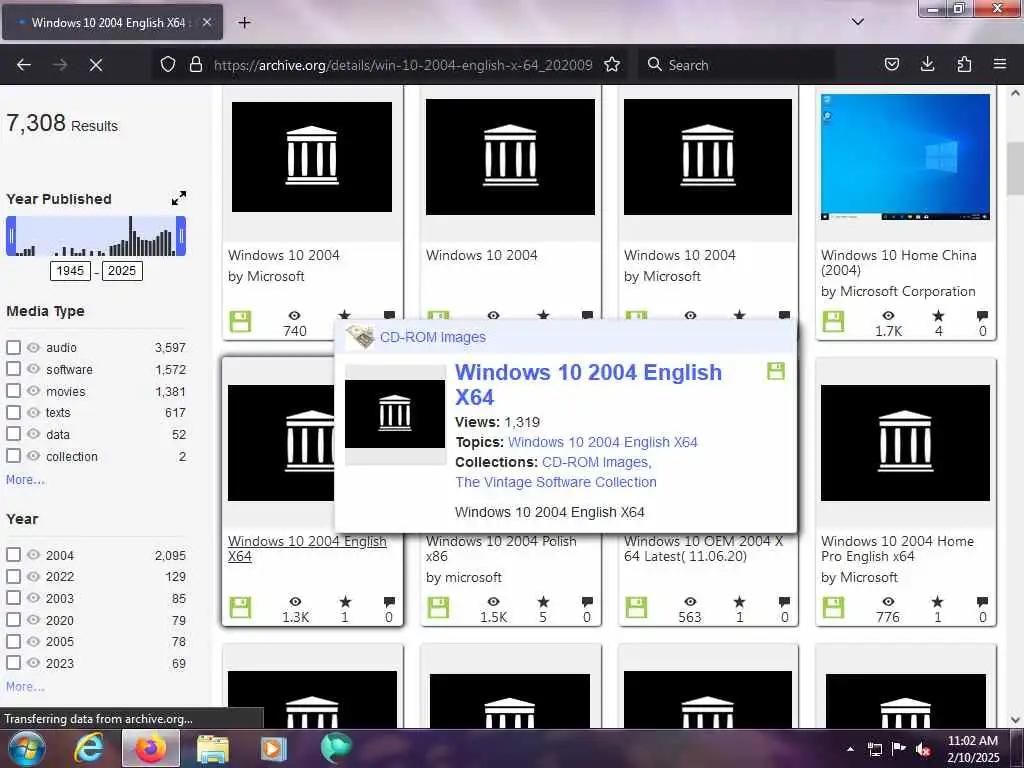This screenshot has height=768, width=1024.
Task: Click the padlock site info icon
Action: (x=195, y=65)
